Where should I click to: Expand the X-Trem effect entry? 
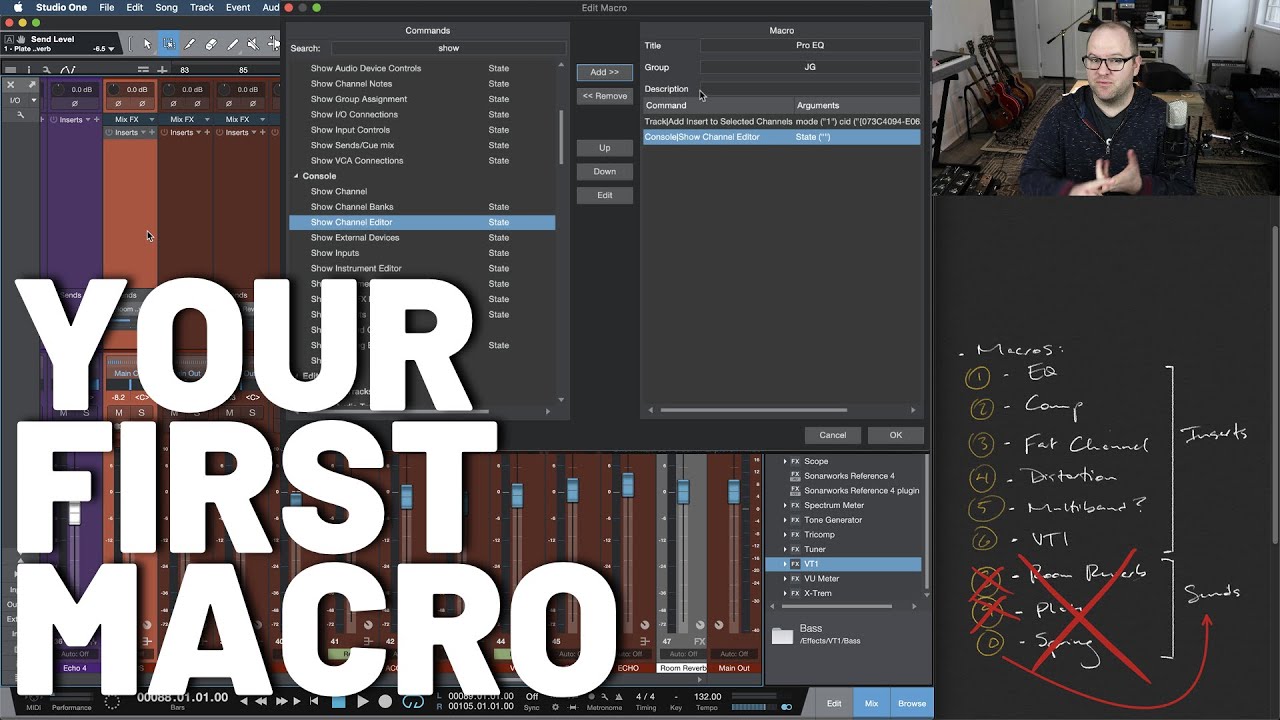tap(784, 593)
